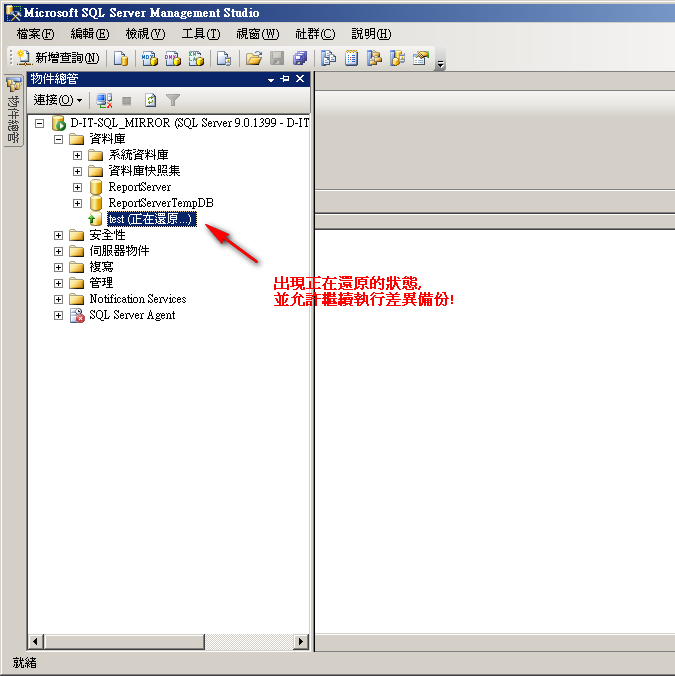Expand the ReportServerTempDB database
Screen dimensions: 675x676
click(77, 203)
